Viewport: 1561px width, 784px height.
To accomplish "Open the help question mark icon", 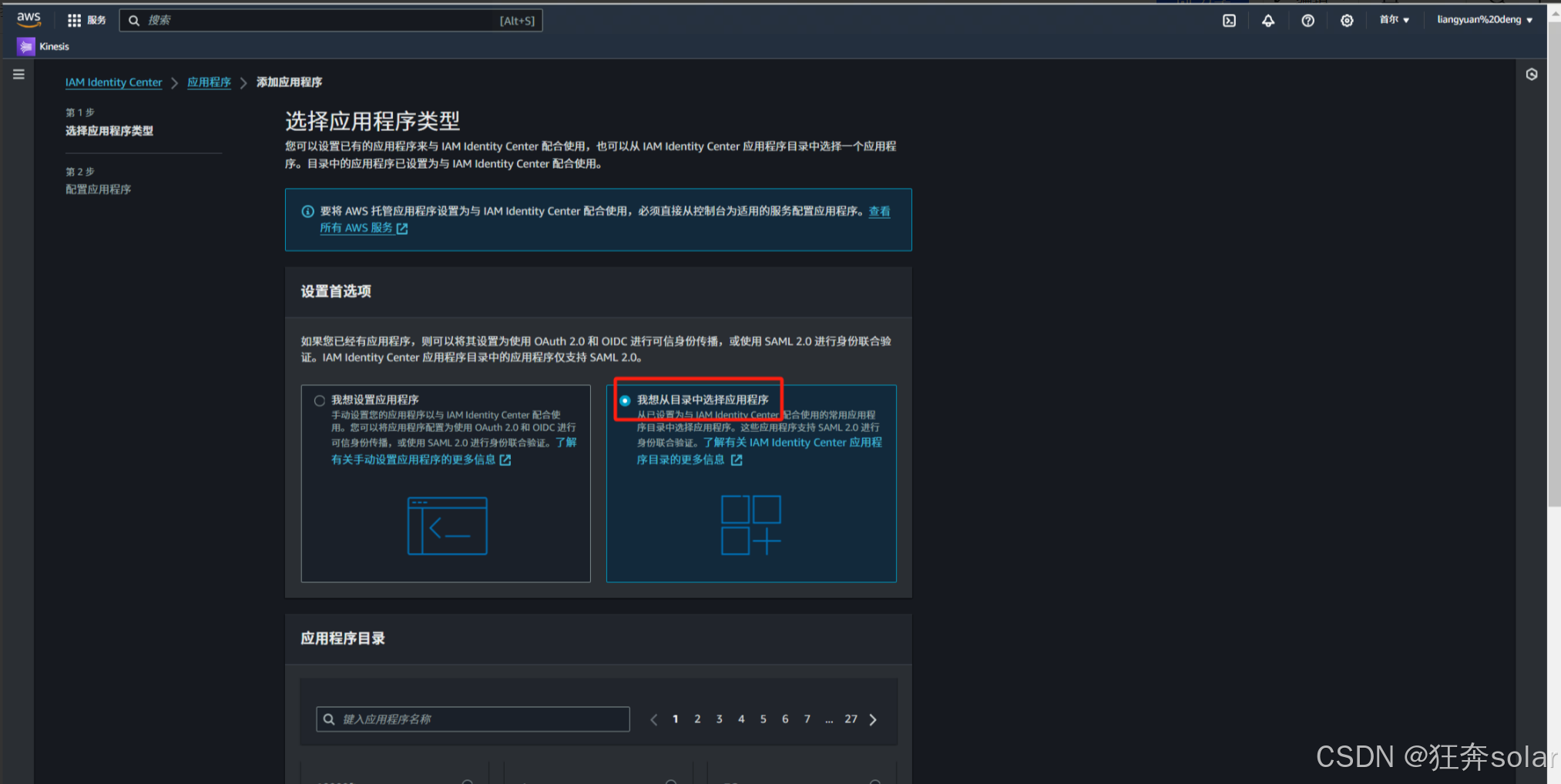I will pos(1308,21).
